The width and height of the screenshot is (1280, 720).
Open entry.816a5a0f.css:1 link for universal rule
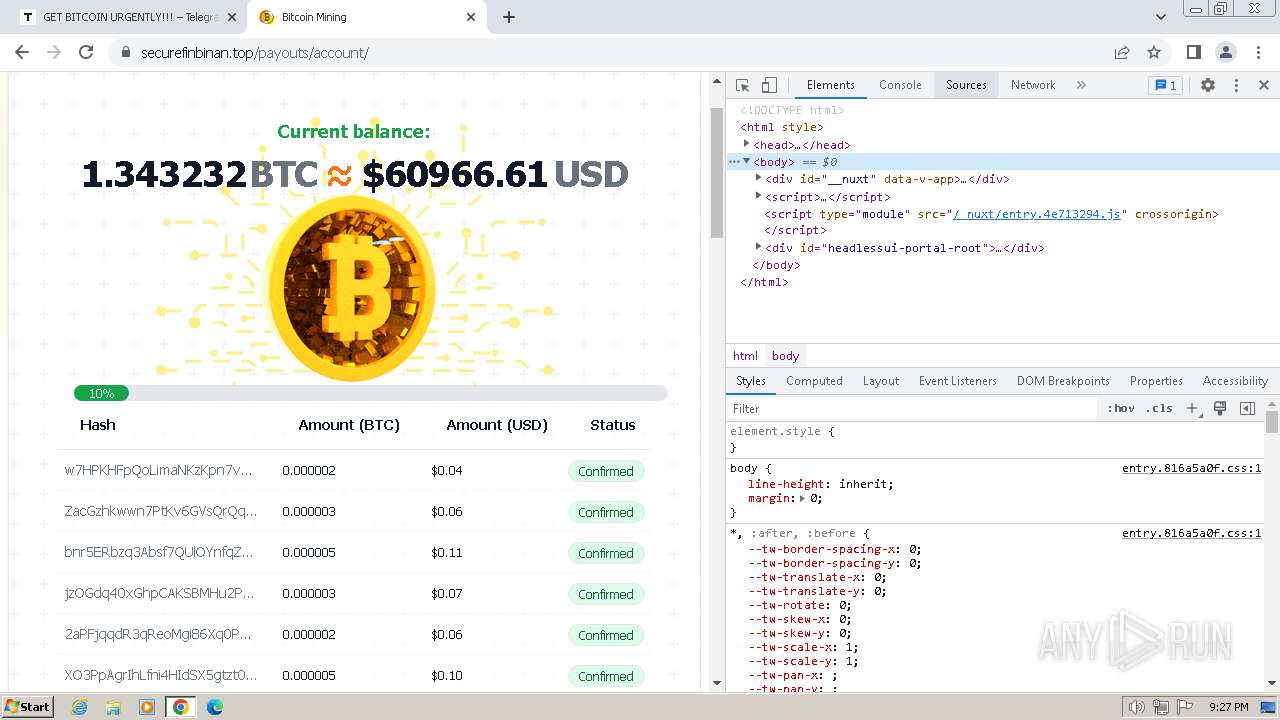coord(1191,533)
